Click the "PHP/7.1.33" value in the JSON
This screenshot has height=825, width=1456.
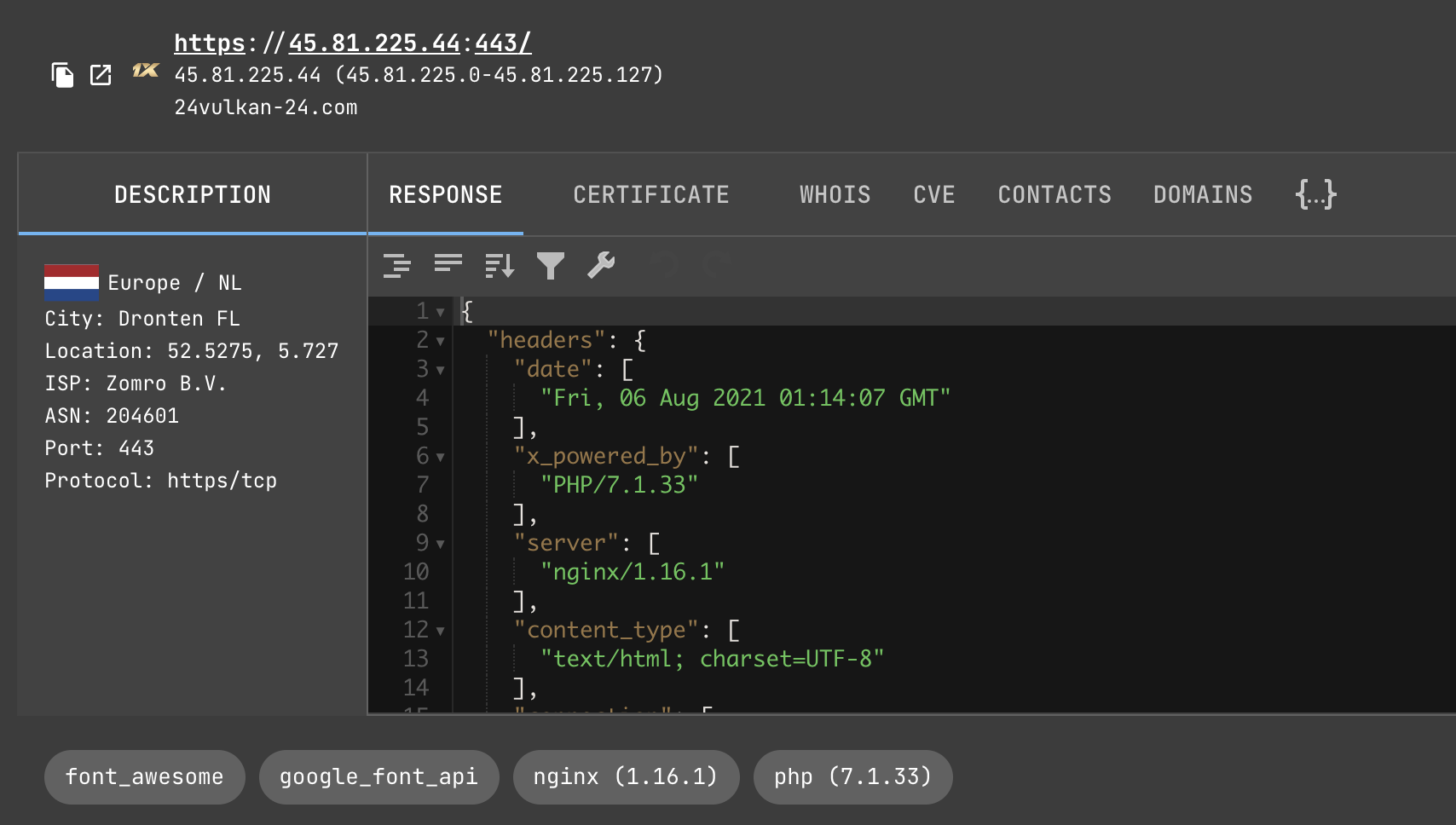click(x=620, y=485)
